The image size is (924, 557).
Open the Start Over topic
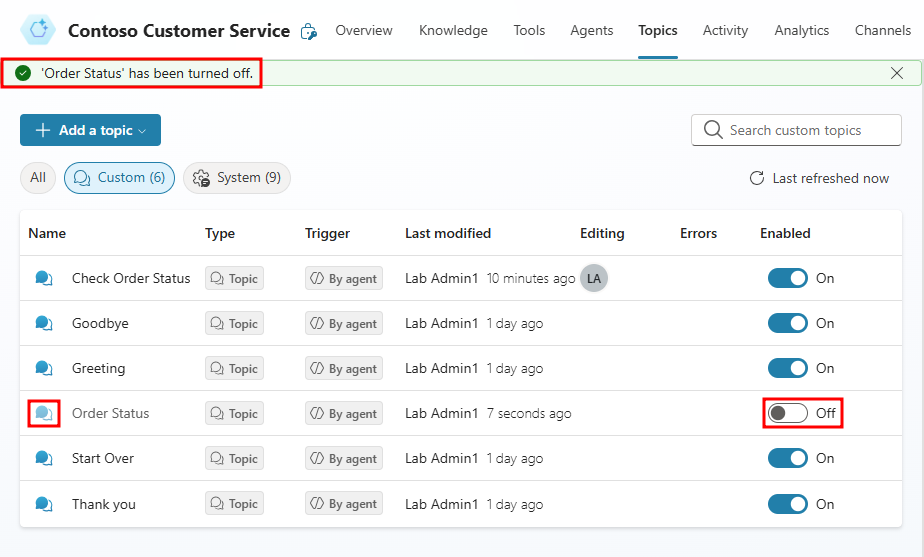click(103, 458)
